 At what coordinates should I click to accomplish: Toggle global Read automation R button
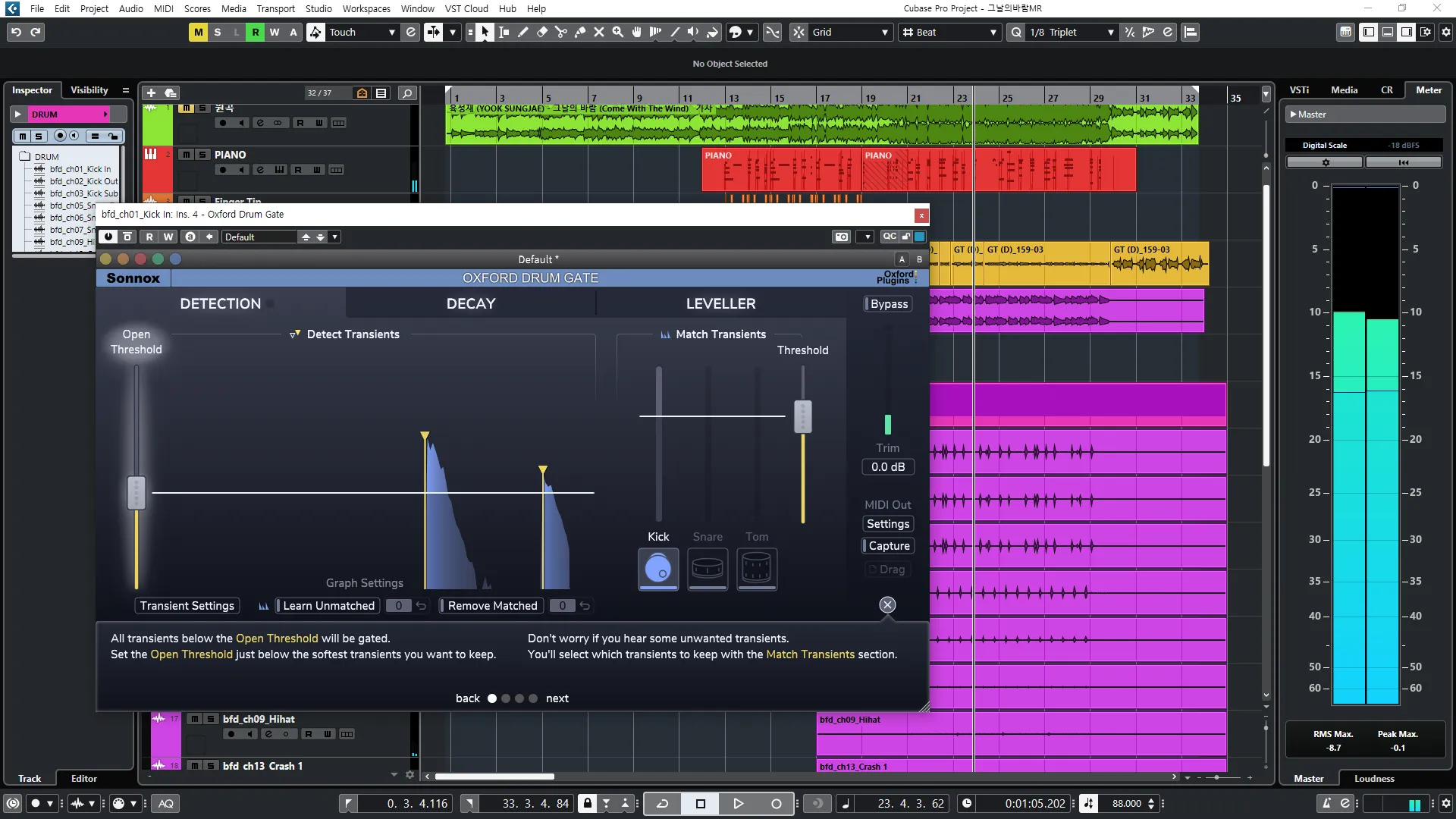(x=255, y=32)
